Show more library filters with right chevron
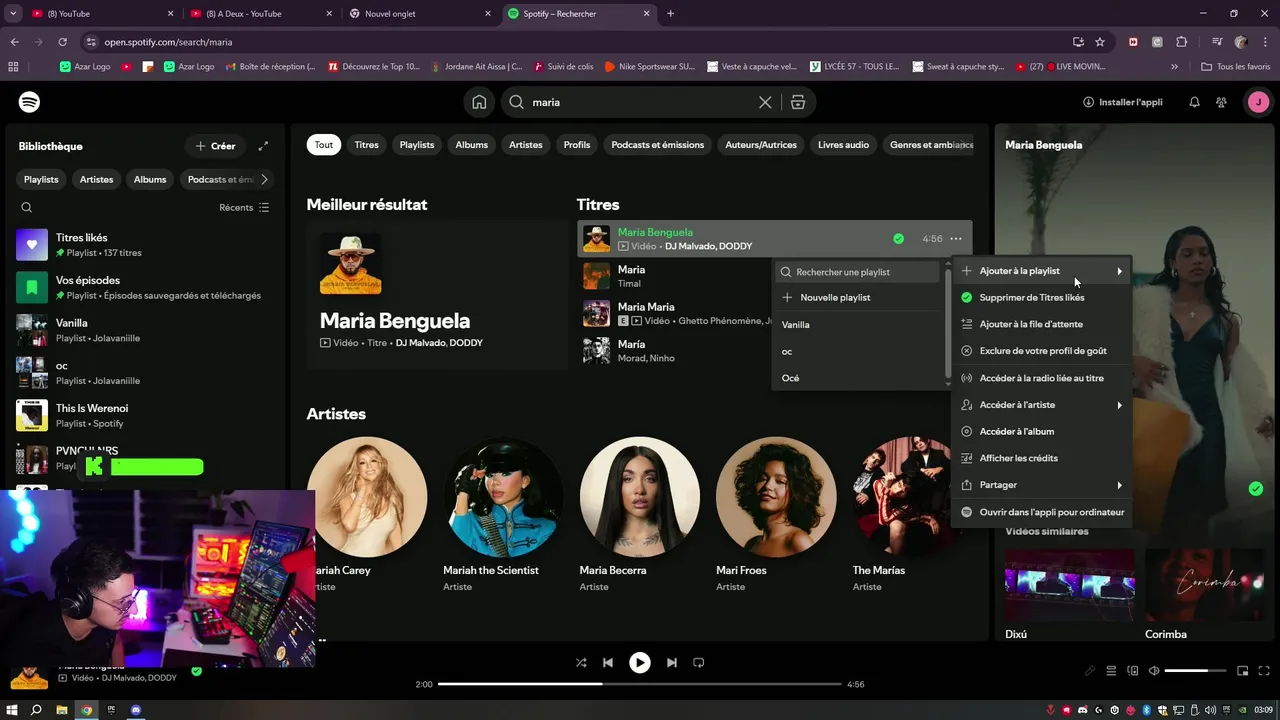Image resolution: width=1280 pixels, height=720 pixels. [264, 179]
